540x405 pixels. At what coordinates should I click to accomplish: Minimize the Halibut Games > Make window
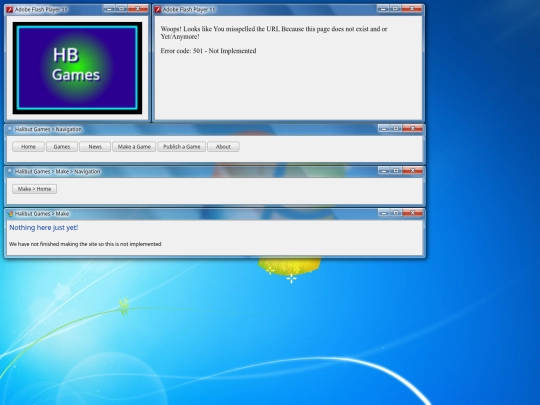coord(384,213)
